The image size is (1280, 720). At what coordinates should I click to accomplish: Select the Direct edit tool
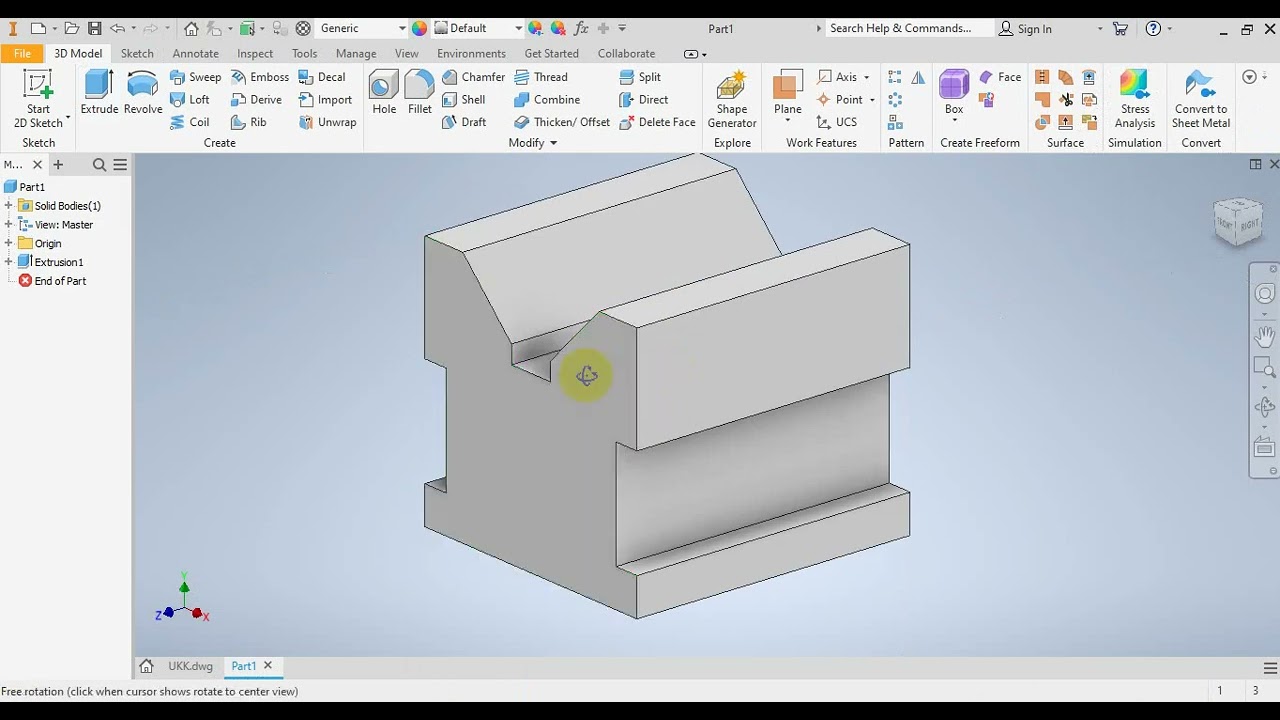point(643,99)
